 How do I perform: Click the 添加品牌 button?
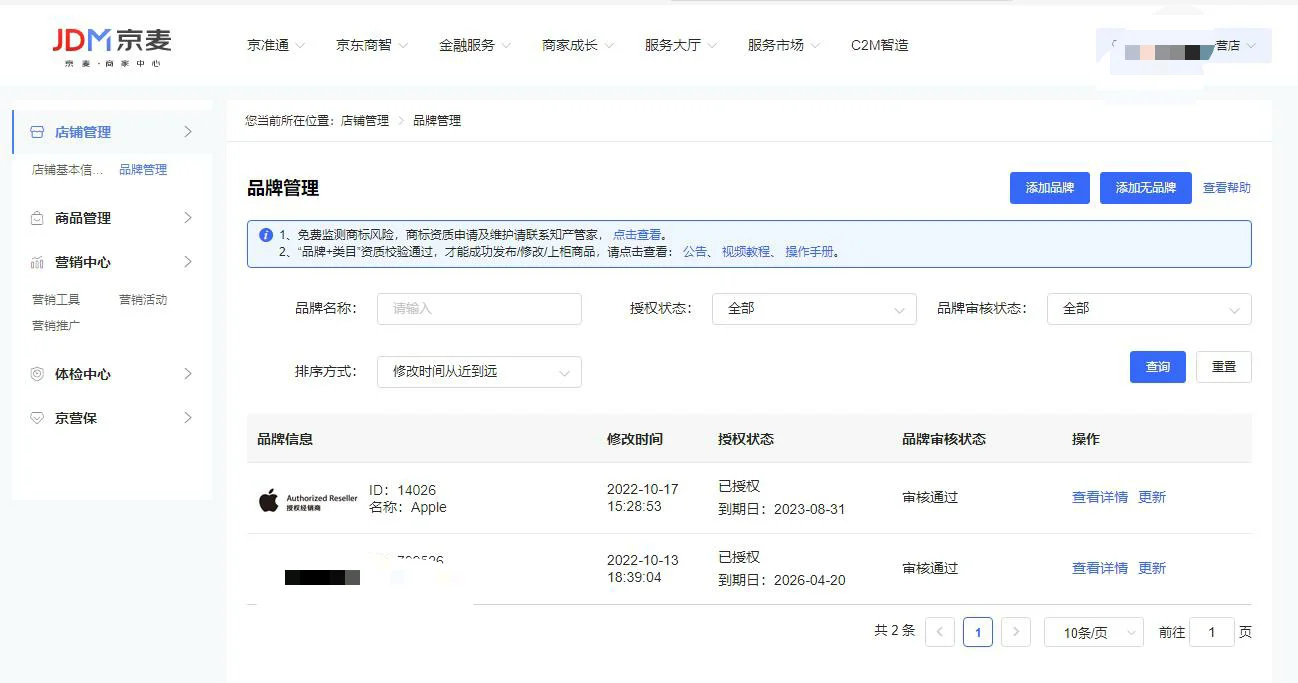[x=1049, y=188]
